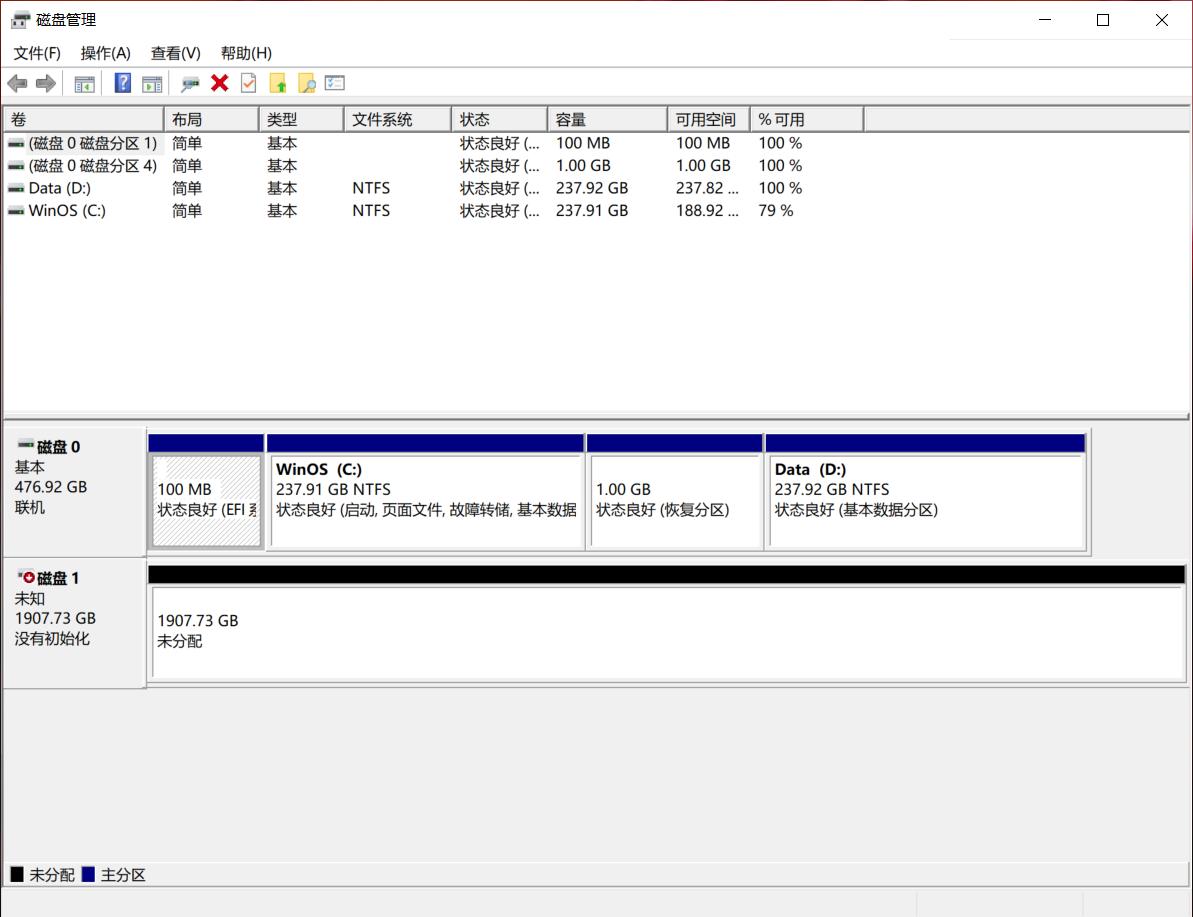The width and height of the screenshot is (1193, 917).
Task: Select the WinOS (C:) partition block
Action: tap(425, 500)
